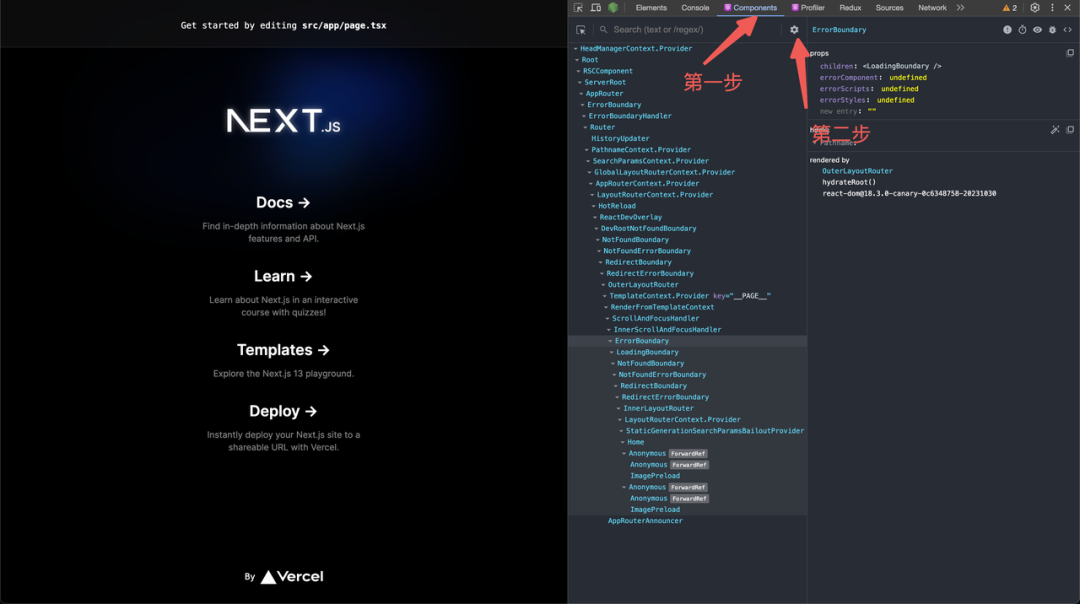The image size is (1080, 604).
Task: Collapse the Home component arrow
Action: [623, 442]
